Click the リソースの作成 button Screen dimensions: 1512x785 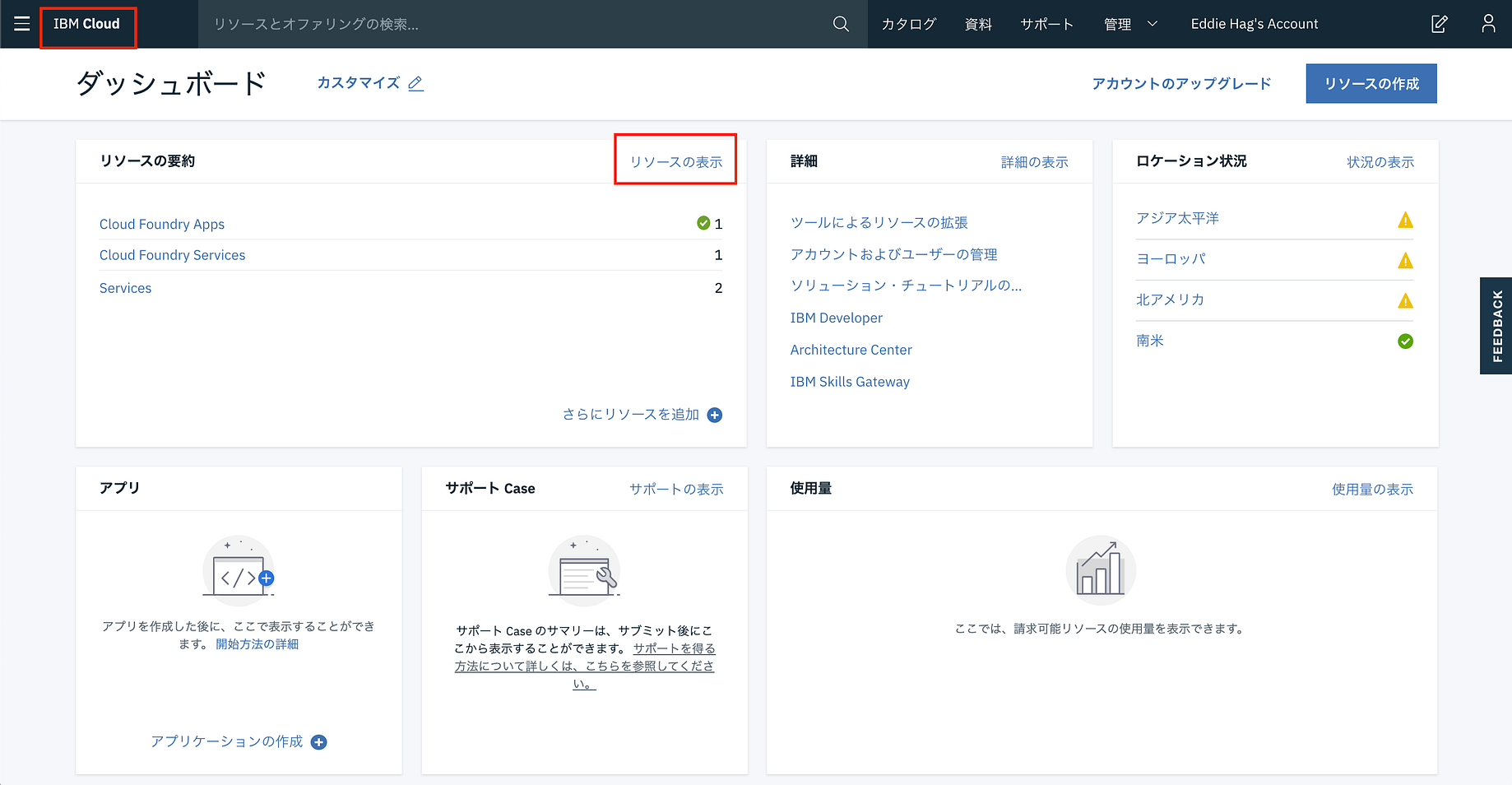pos(1371,83)
